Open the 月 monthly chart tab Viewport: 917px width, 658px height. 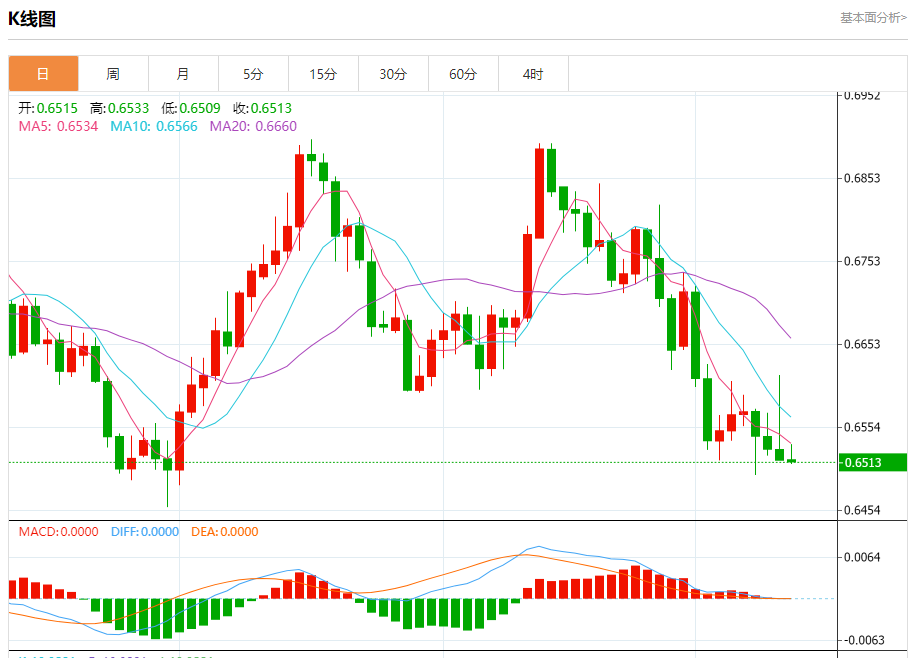[184, 74]
